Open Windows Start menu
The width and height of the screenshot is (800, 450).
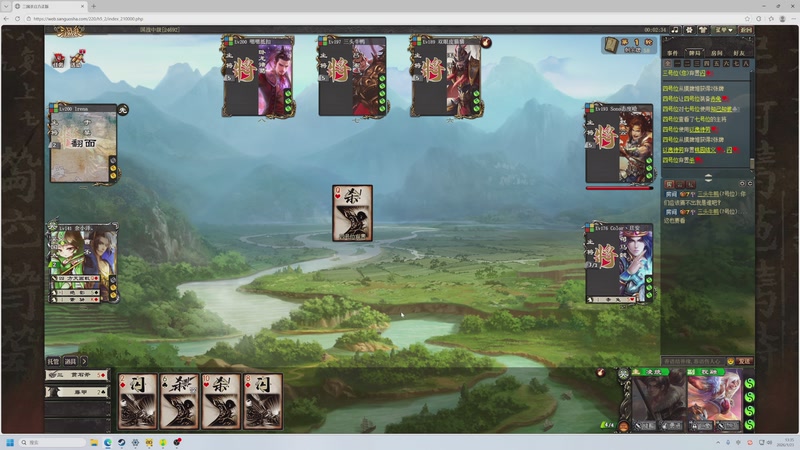click(10, 442)
